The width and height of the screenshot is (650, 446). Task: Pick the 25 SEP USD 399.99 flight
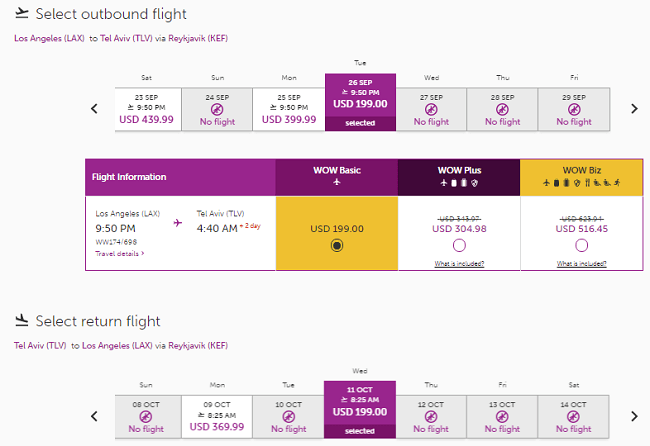[289, 109]
